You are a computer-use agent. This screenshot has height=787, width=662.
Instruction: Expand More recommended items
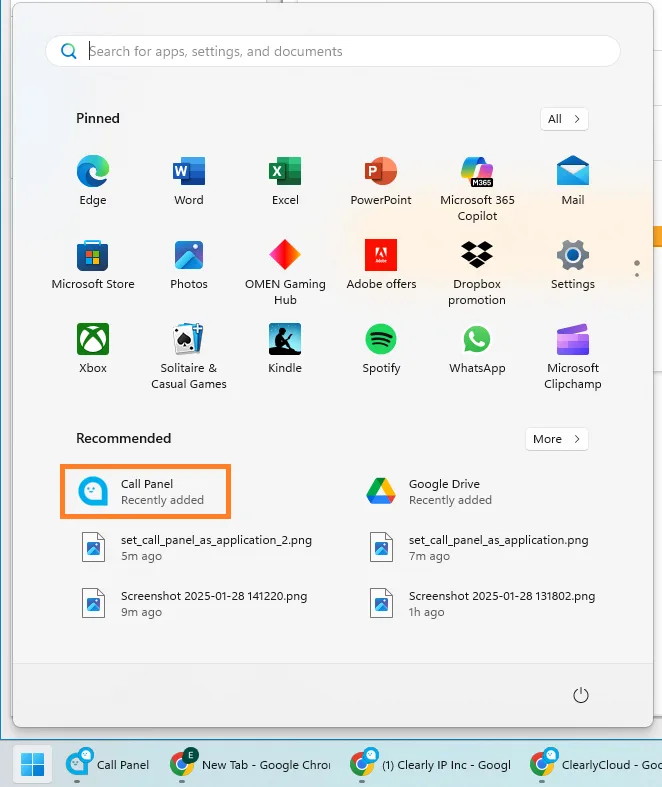pos(557,439)
